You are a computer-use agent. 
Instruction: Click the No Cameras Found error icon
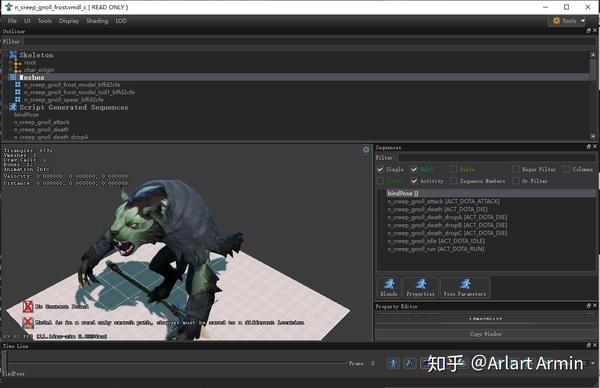click(28, 306)
